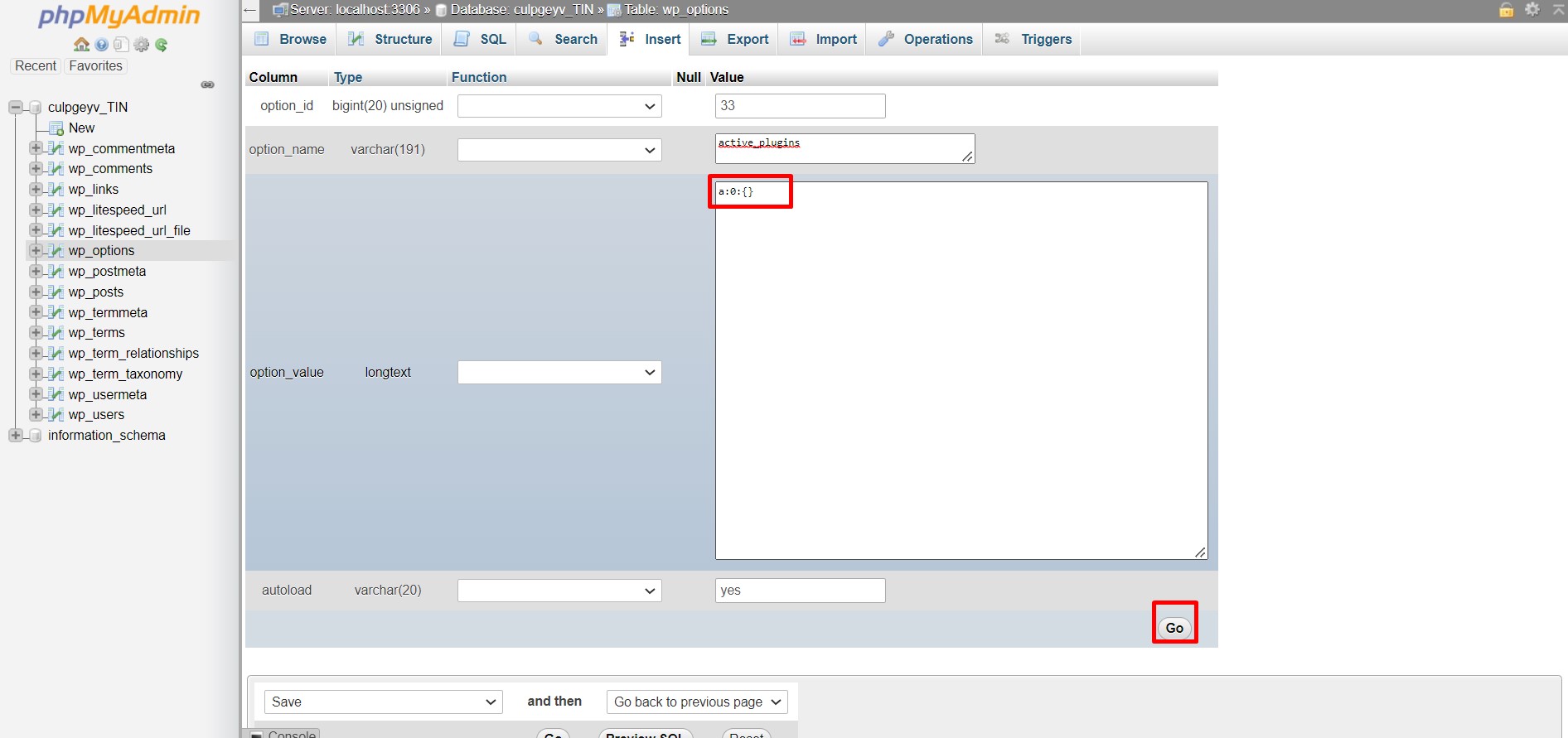1568x738 pixels.
Task: Open phpMyAdmin documentation help icon
Action: point(101,45)
